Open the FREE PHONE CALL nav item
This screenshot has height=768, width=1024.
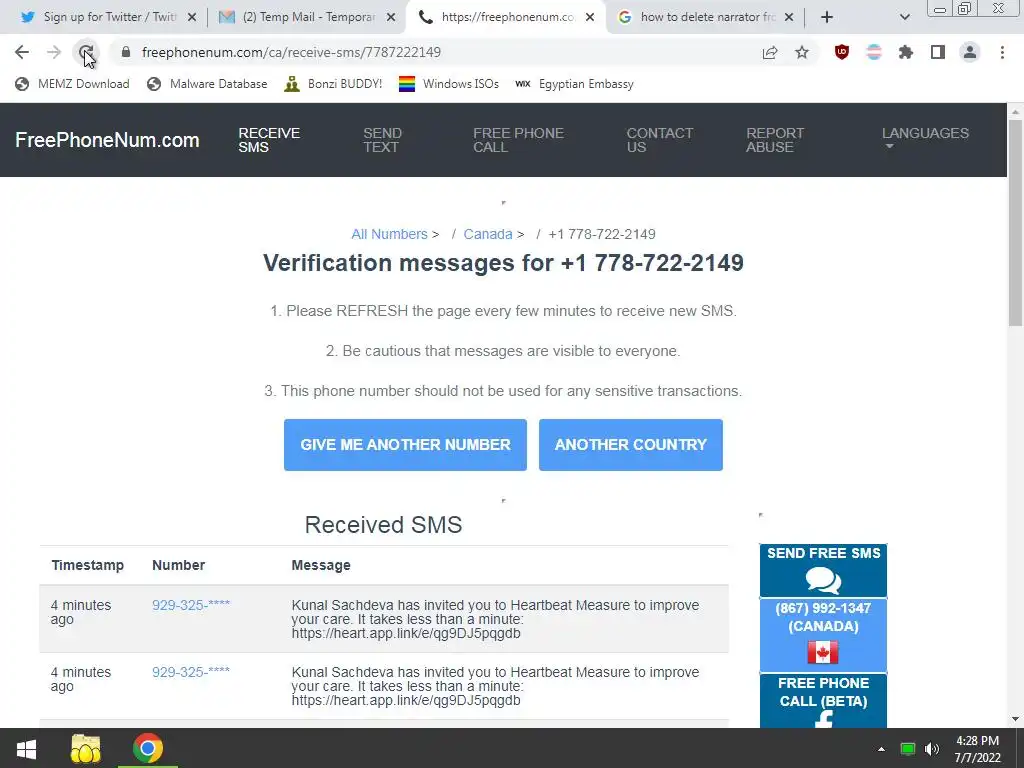[x=519, y=140]
